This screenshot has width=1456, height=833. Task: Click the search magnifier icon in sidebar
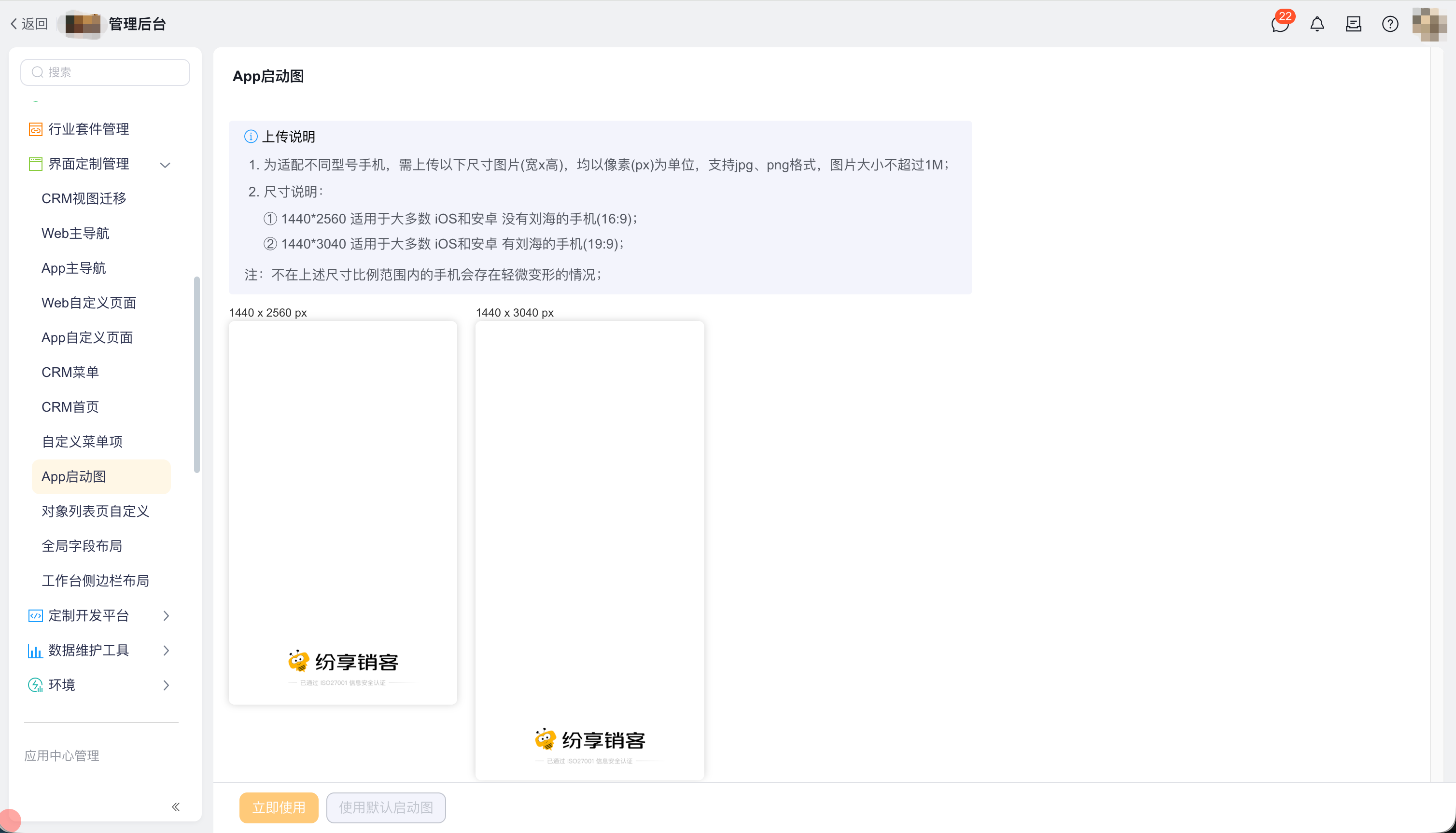pyautogui.click(x=38, y=72)
